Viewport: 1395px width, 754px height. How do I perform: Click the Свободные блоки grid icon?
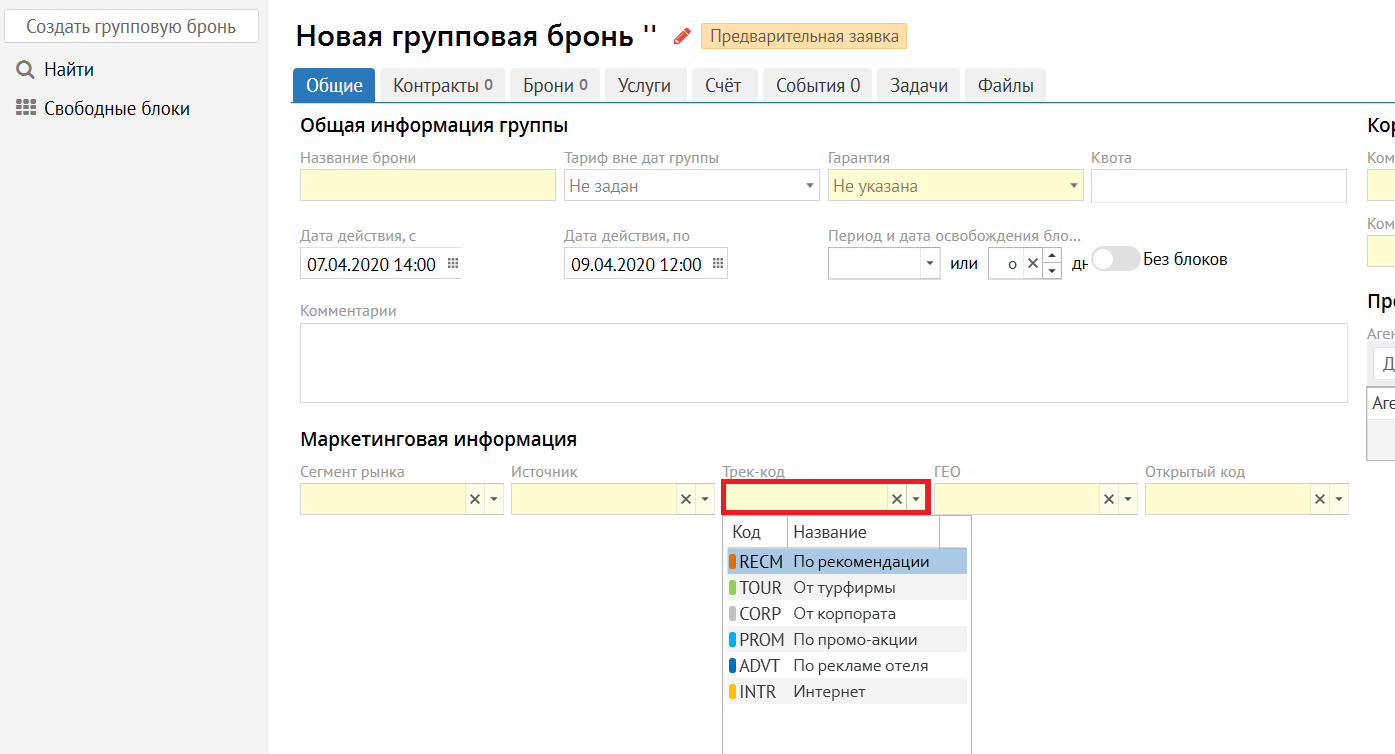pyautogui.click(x=25, y=109)
